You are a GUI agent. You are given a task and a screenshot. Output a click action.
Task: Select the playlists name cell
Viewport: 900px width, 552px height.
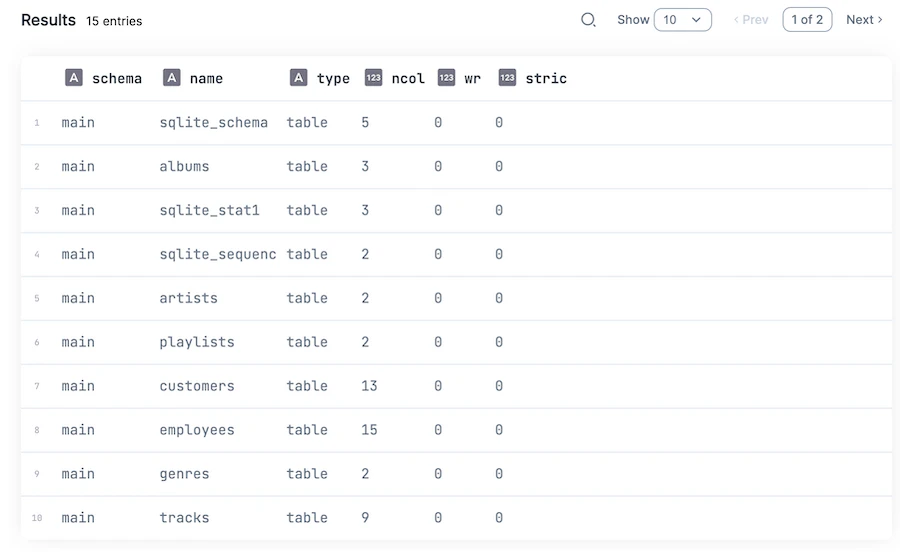[197, 343]
